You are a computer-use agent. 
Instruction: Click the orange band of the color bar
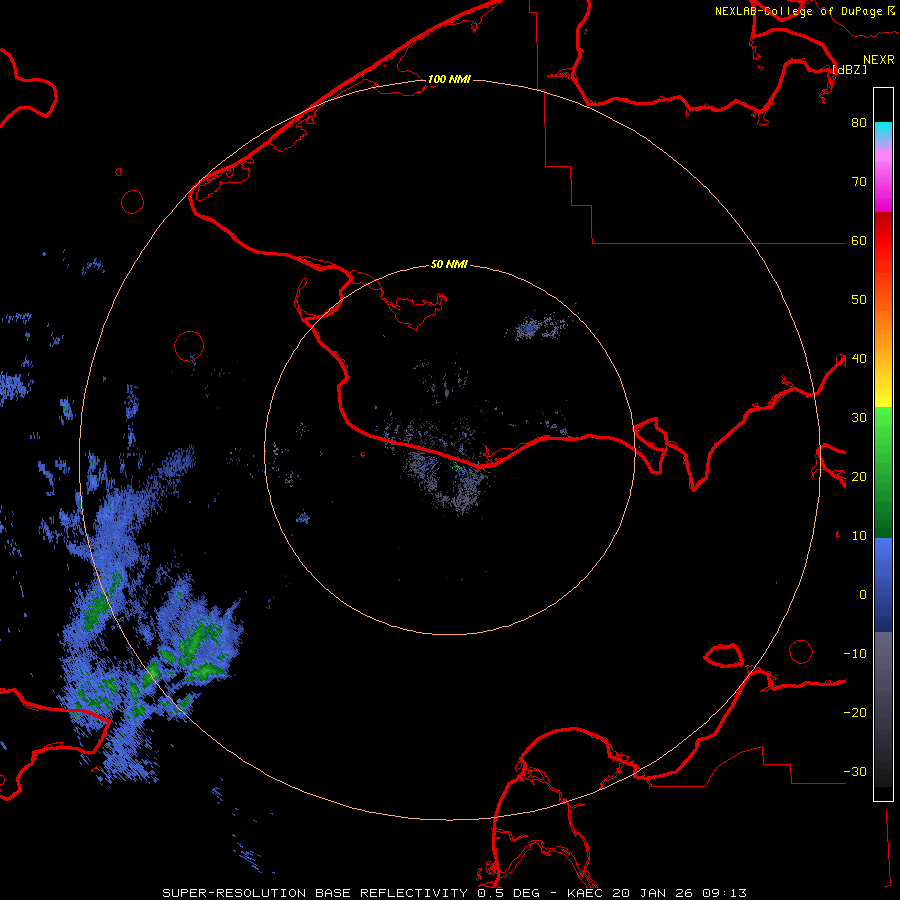(883, 330)
